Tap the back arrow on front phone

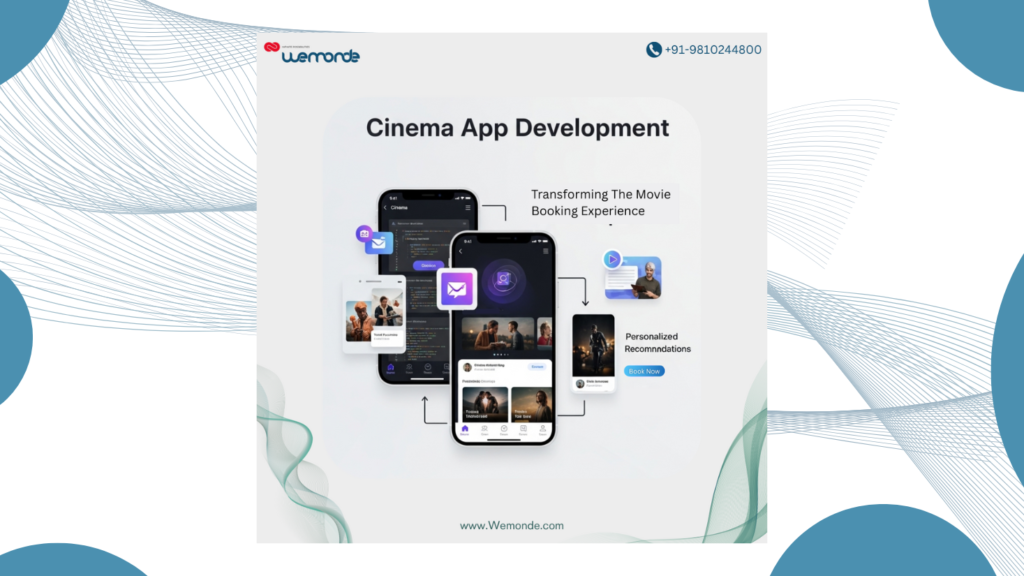(x=461, y=251)
